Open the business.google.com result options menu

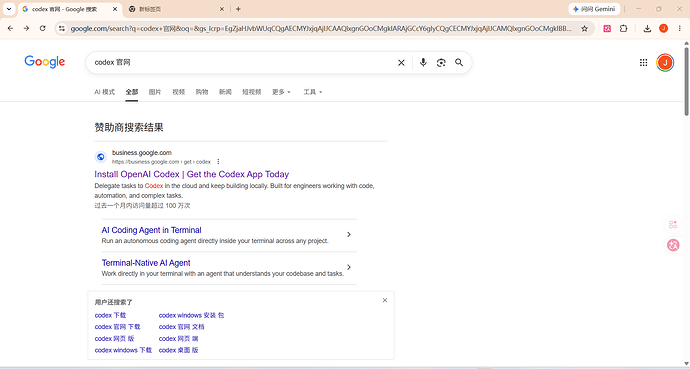click(x=218, y=162)
